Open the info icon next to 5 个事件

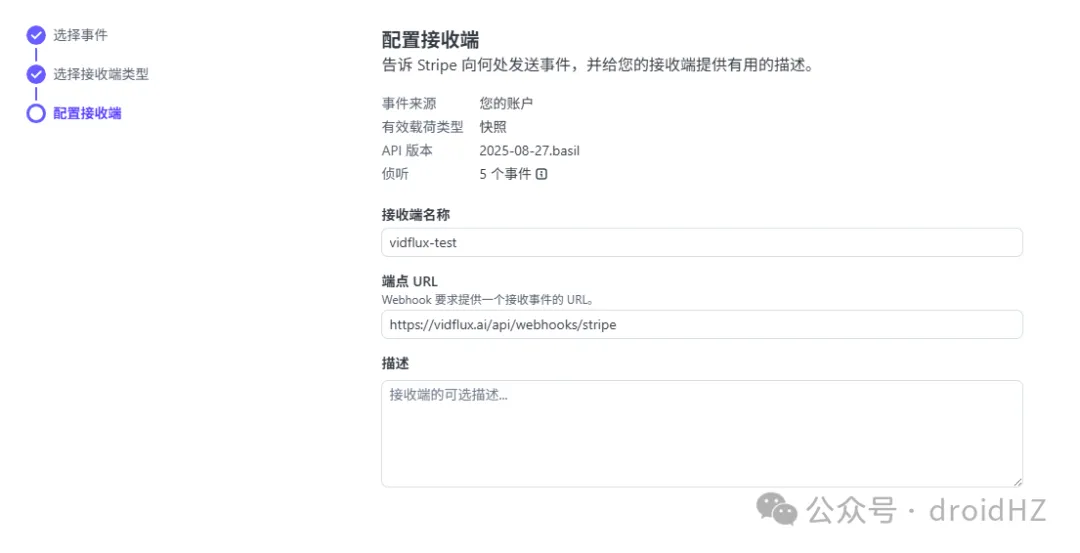[542, 174]
